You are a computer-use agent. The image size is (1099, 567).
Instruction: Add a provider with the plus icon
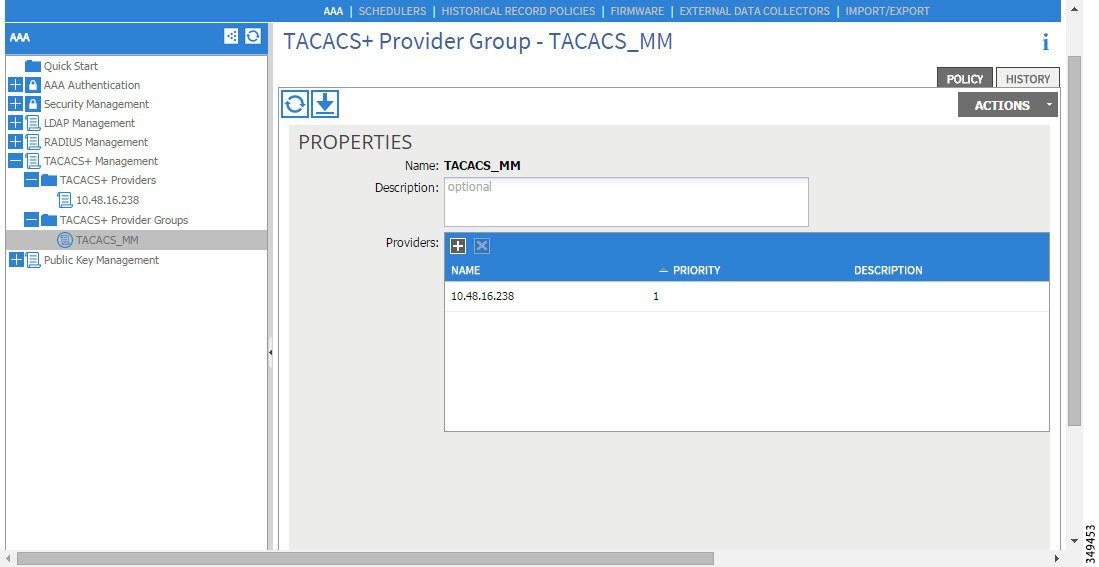coord(458,246)
